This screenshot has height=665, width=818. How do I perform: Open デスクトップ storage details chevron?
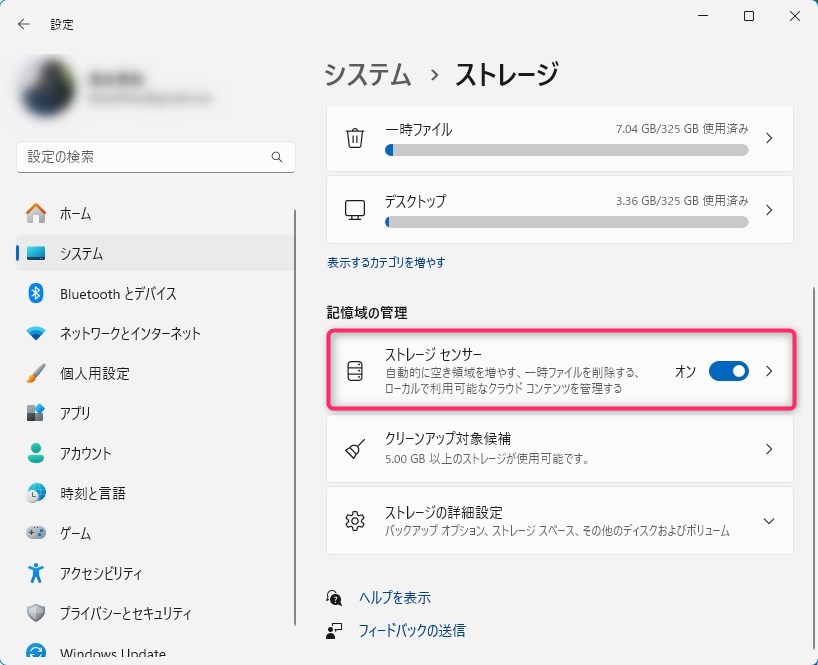[x=768, y=210]
